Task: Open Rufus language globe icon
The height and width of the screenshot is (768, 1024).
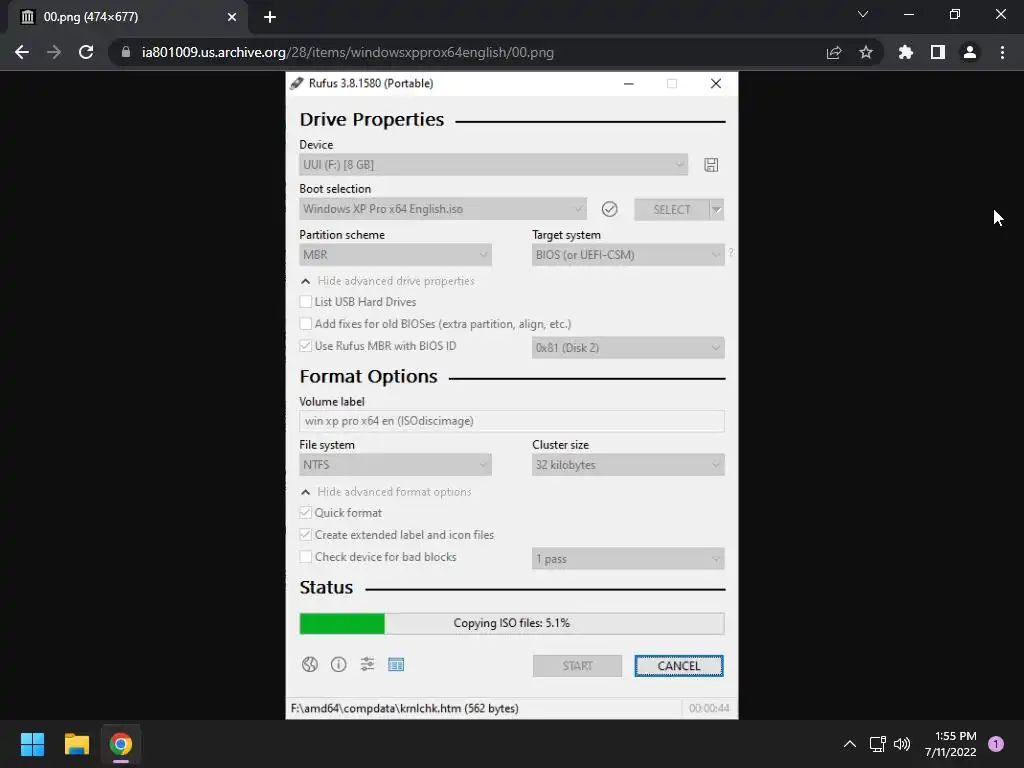Action: 310,664
